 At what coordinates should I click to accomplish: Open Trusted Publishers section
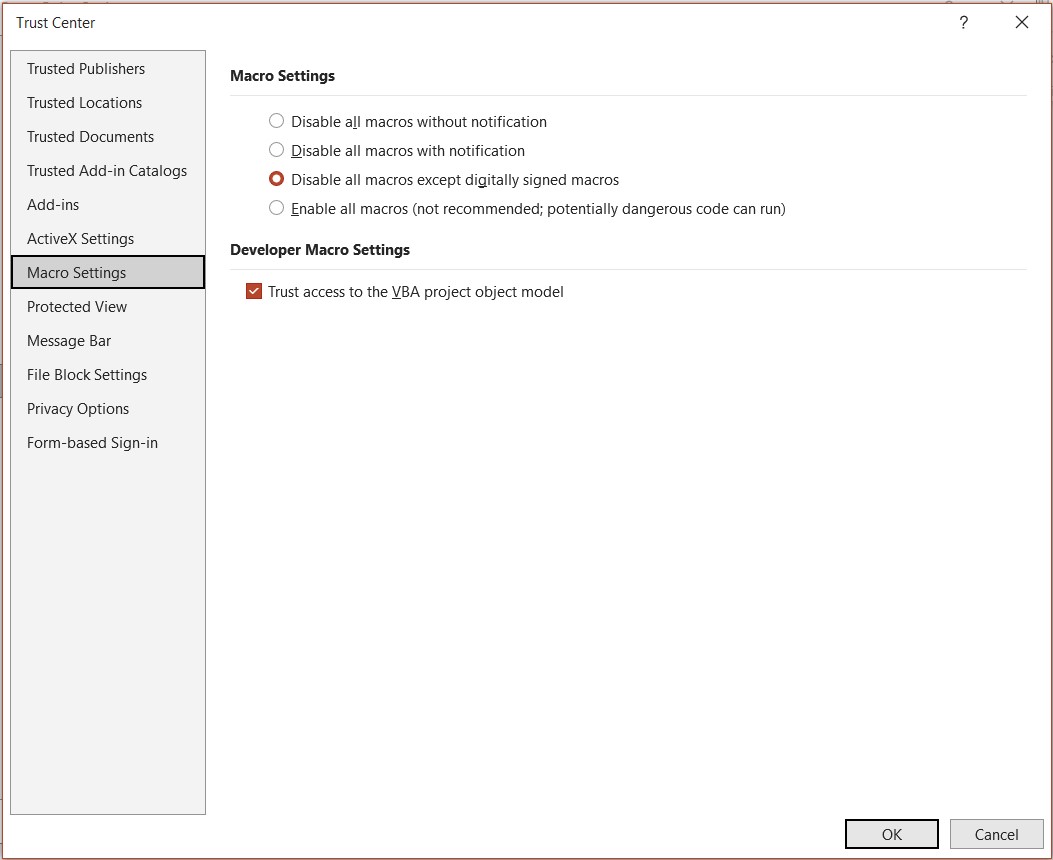point(86,69)
